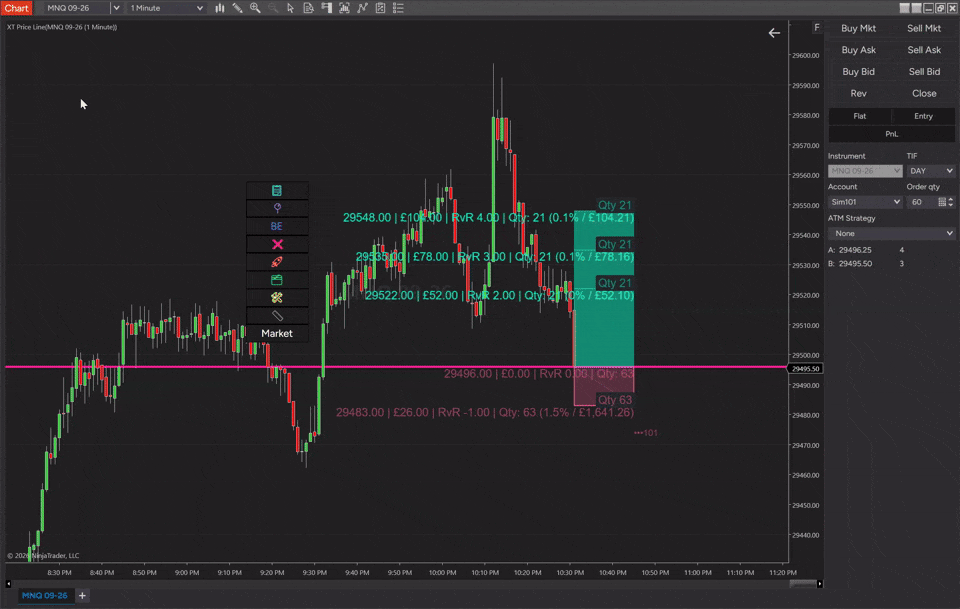Click the list icon at toolbar end
The width and height of the screenshot is (960, 609).
pos(398,8)
